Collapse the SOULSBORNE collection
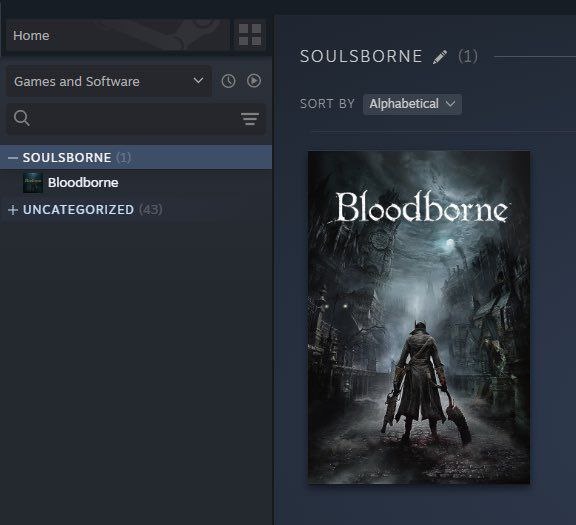 13,158
